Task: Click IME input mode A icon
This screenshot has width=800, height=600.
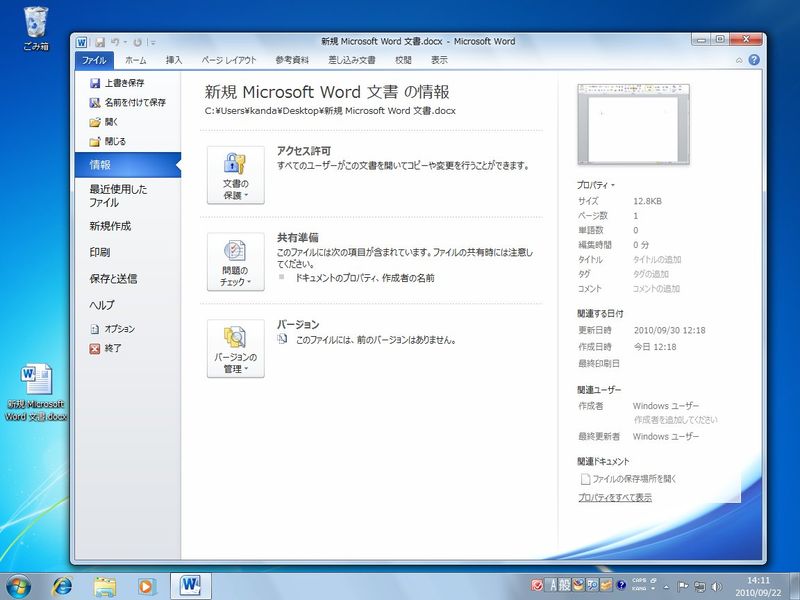Action: [x=552, y=585]
